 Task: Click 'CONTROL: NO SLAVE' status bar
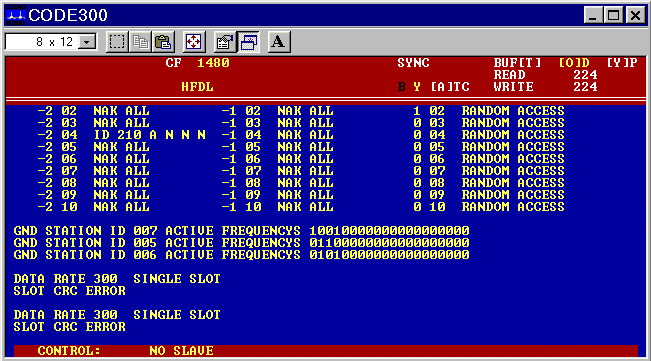tap(326, 351)
